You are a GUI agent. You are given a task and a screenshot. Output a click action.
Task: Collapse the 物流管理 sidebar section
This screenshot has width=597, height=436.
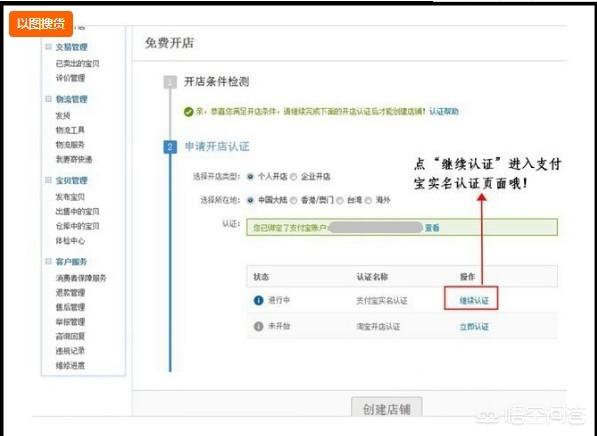coord(48,99)
